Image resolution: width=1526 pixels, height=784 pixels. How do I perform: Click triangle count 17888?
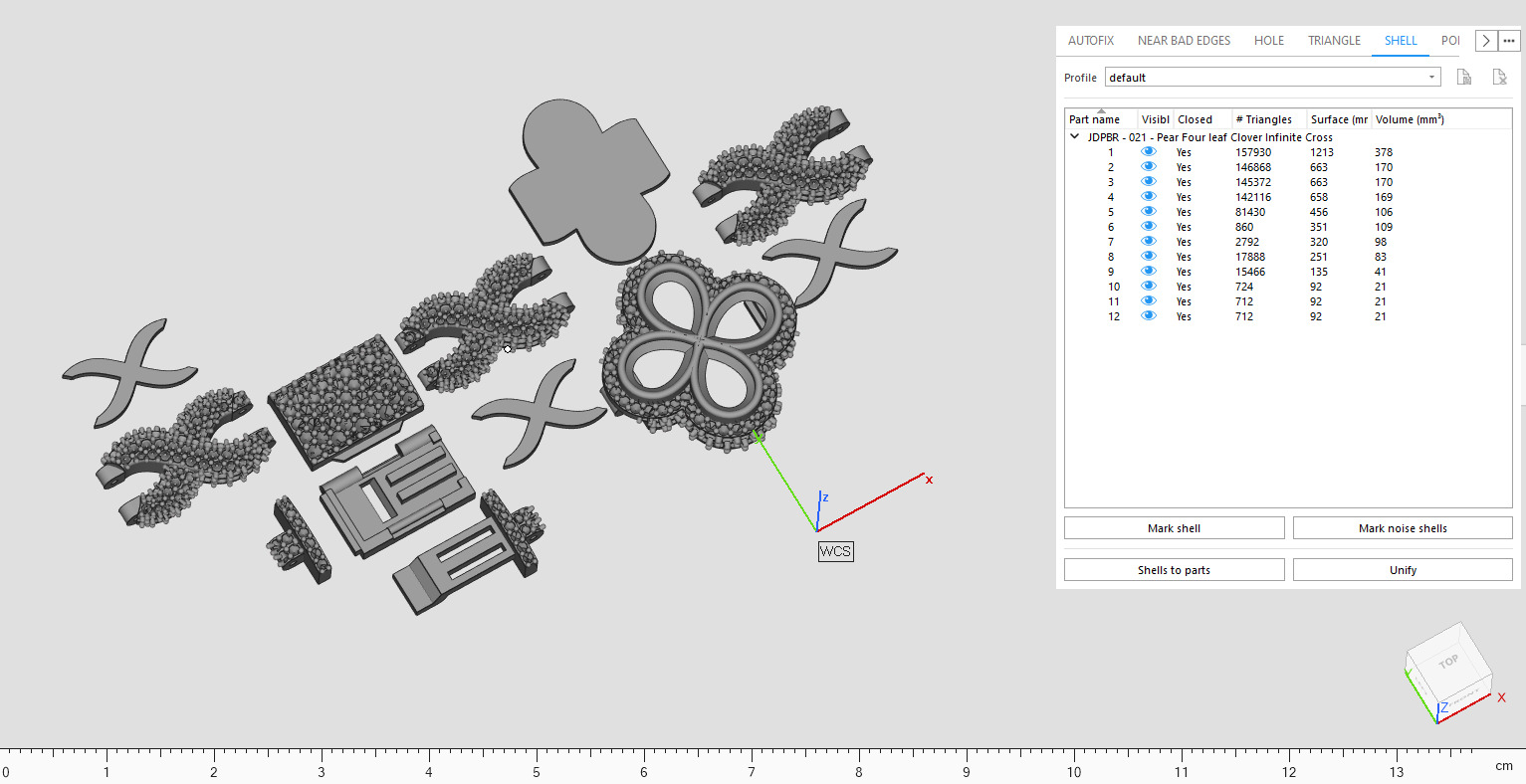tap(1250, 257)
